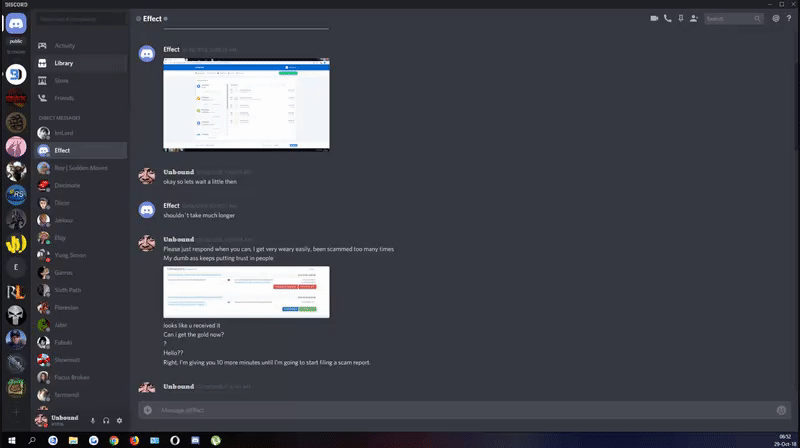Add a server with the plus button
Viewport: 800px width, 448px height.
16,412
